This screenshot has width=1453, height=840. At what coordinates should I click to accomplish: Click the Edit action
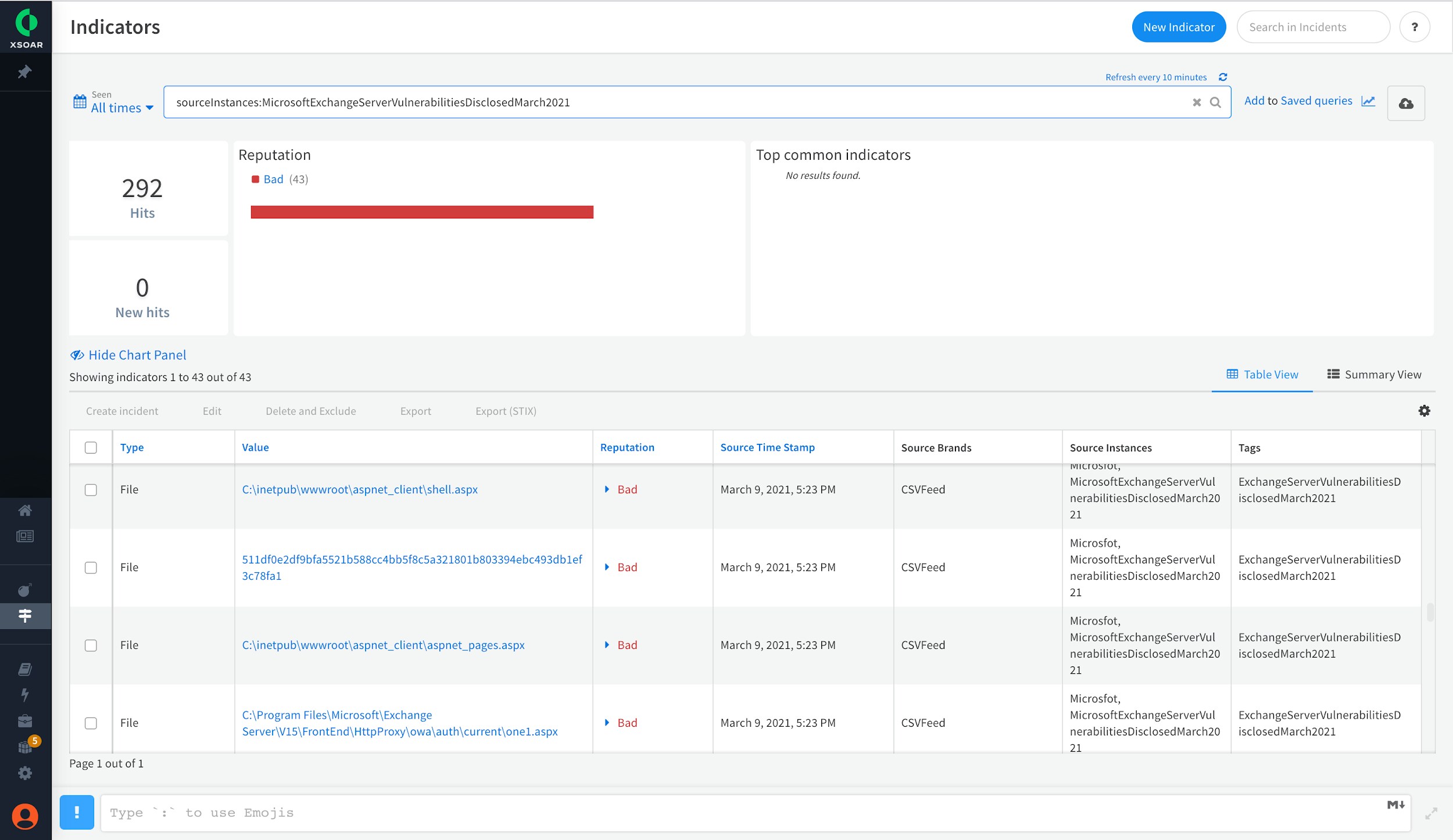[212, 411]
